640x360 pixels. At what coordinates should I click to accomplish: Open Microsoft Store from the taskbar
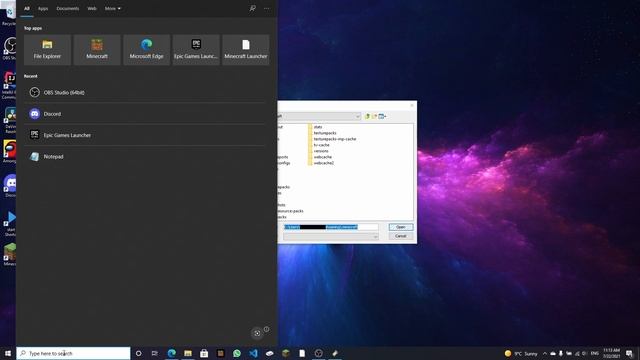(204, 353)
